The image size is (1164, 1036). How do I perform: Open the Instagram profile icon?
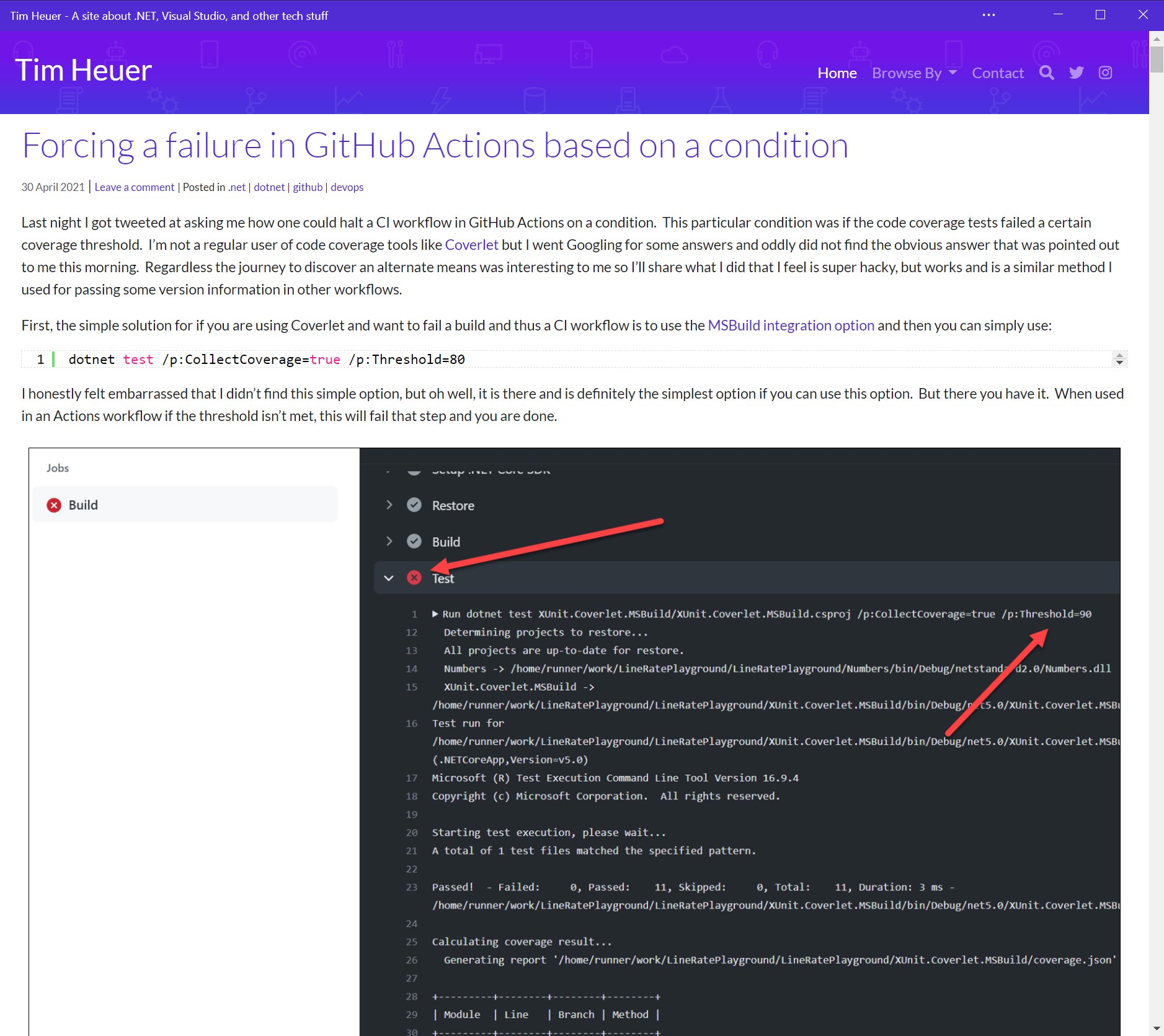click(x=1105, y=73)
